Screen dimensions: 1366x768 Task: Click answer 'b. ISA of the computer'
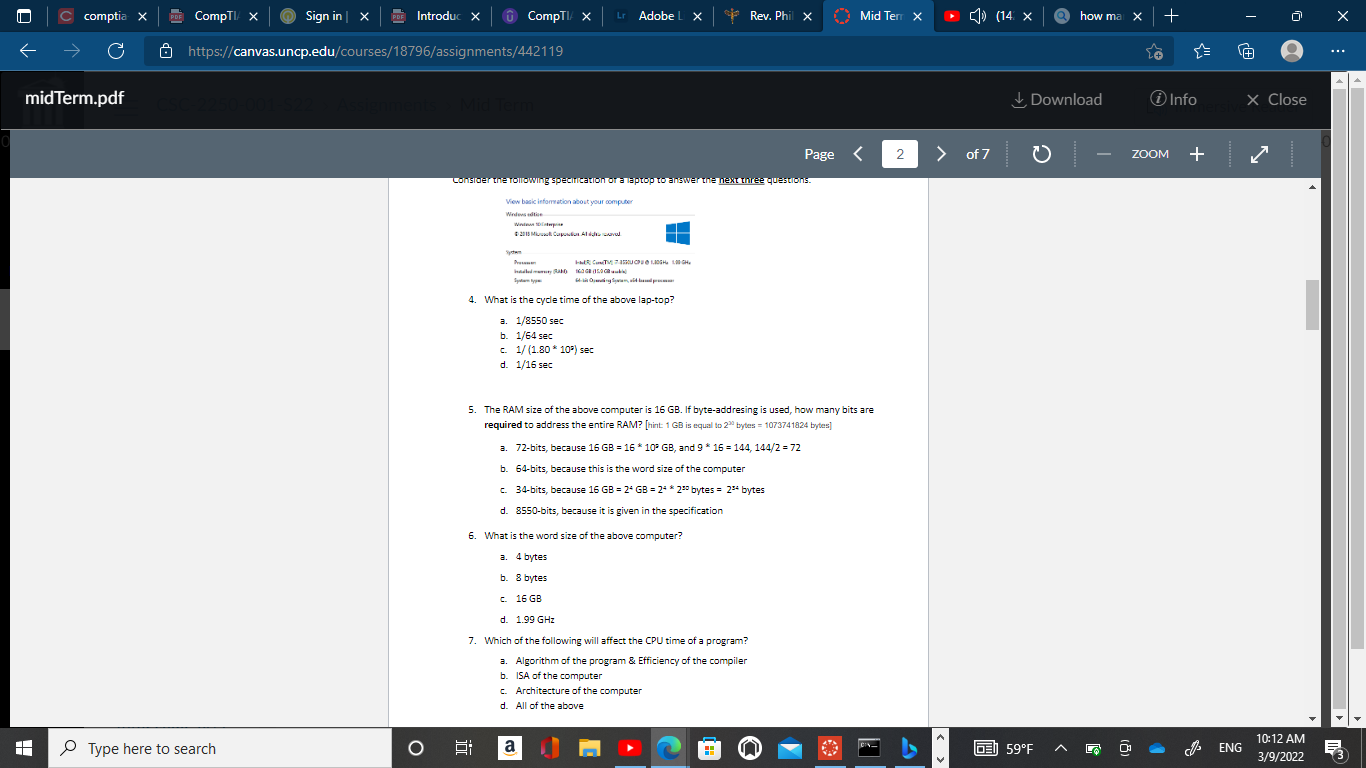[550, 676]
